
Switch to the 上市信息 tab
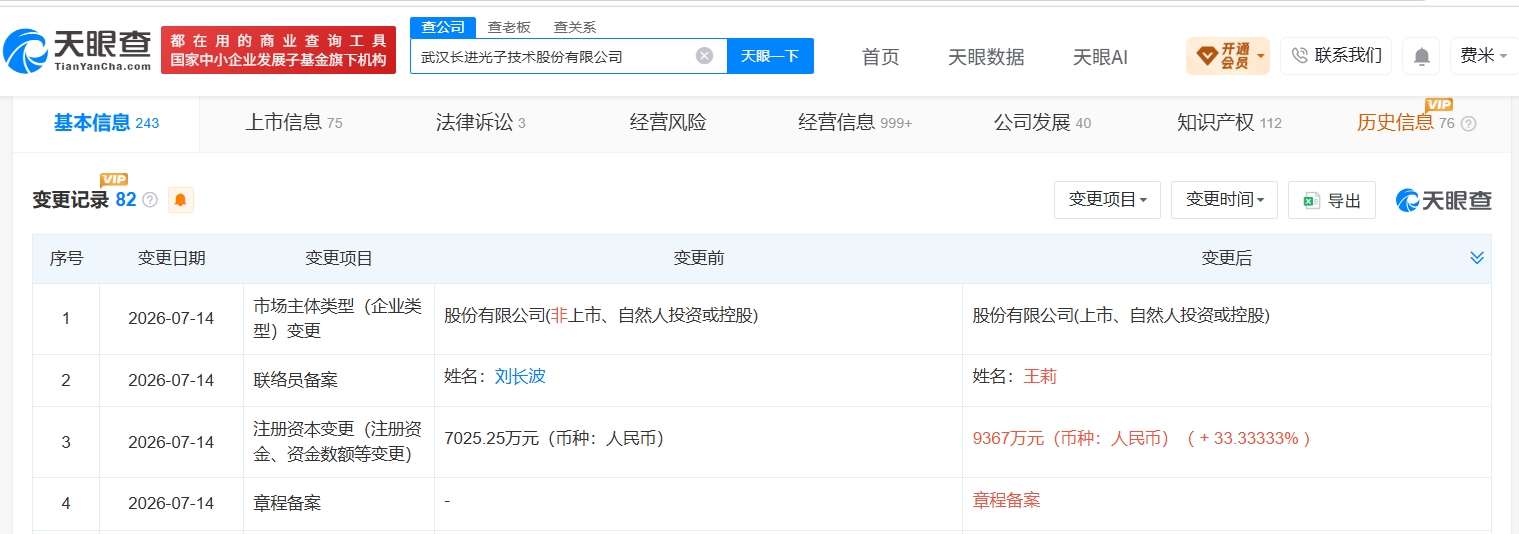(x=294, y=123)
